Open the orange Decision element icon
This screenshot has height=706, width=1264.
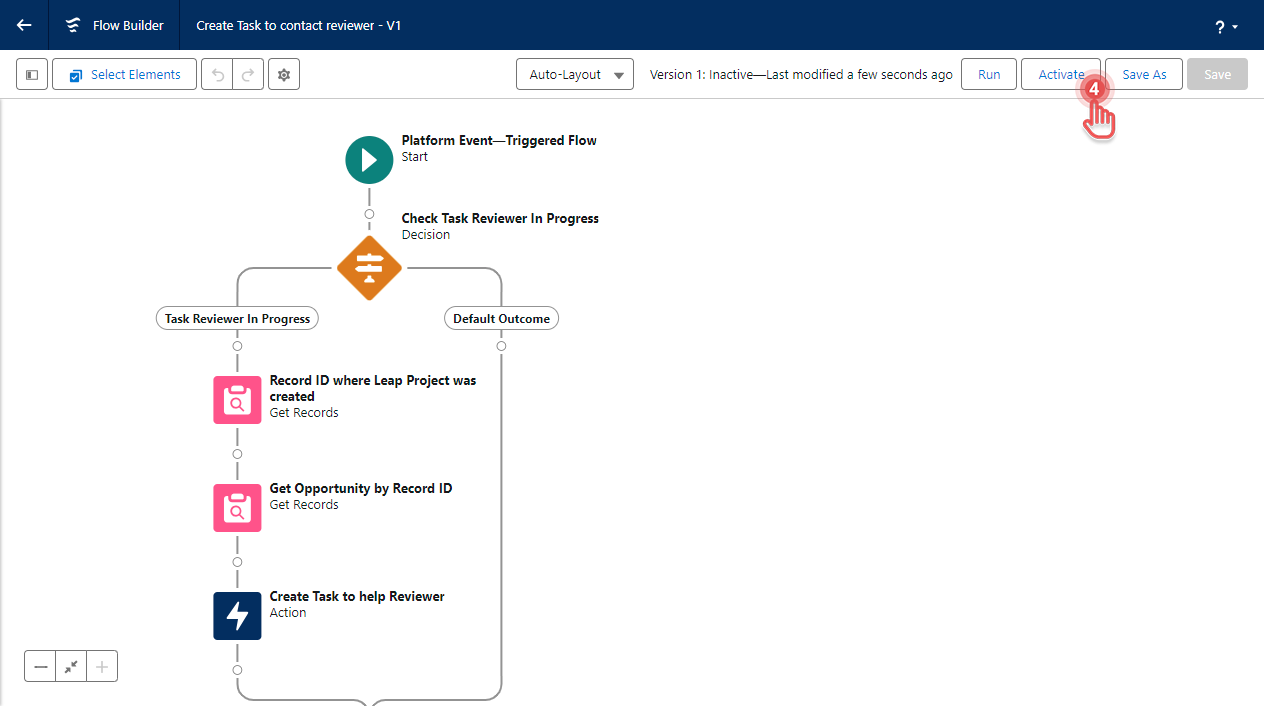369,268
